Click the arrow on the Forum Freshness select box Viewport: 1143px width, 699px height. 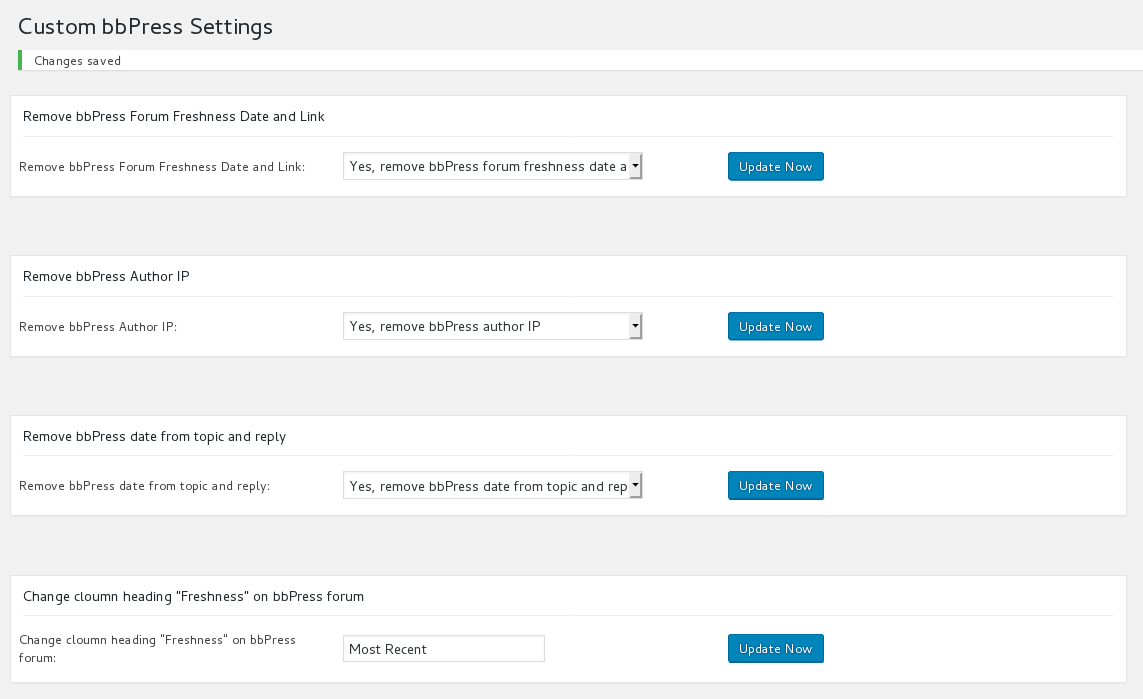tap(635, 167)
